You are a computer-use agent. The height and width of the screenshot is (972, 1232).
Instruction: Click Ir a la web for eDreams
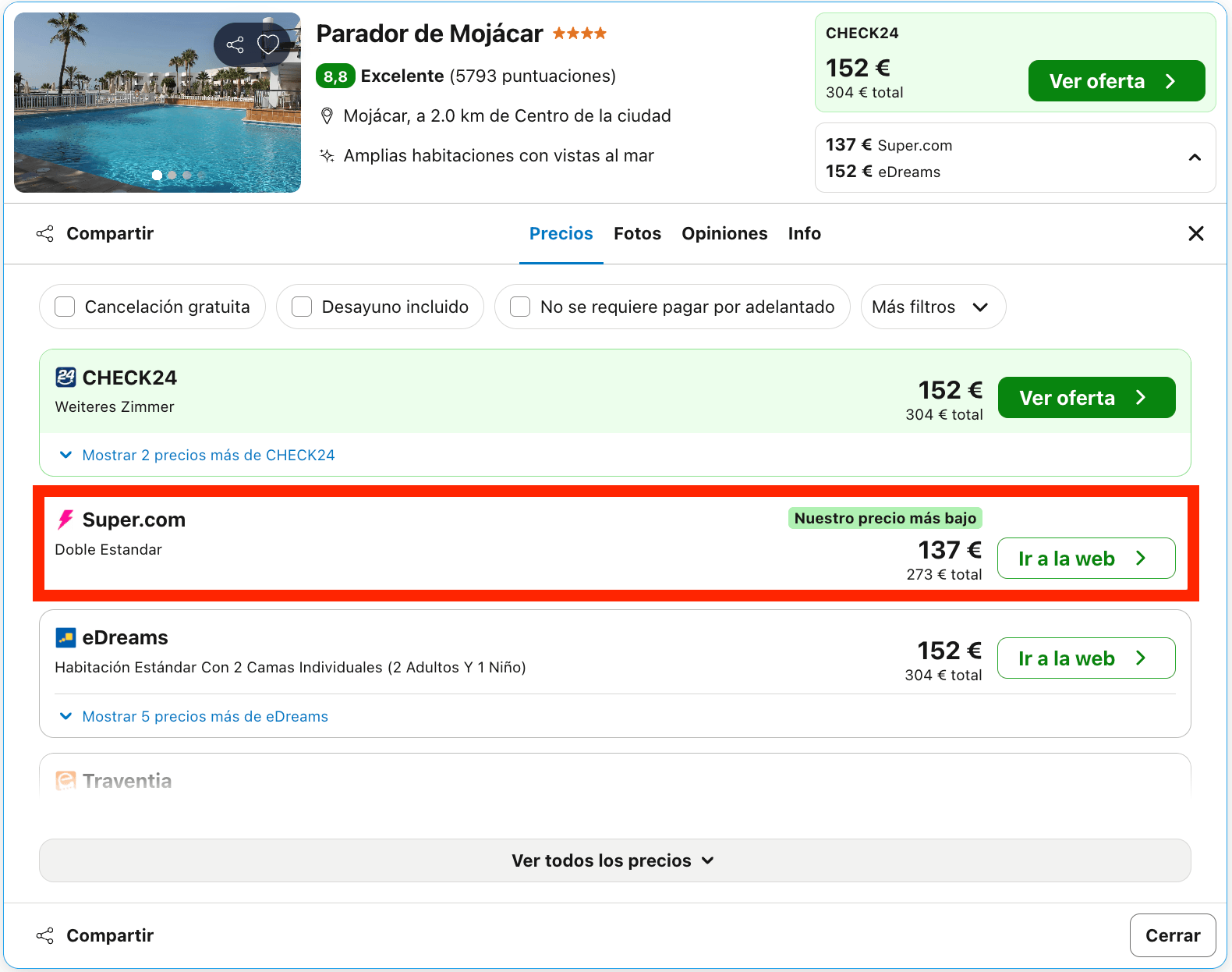[1086, 658]
